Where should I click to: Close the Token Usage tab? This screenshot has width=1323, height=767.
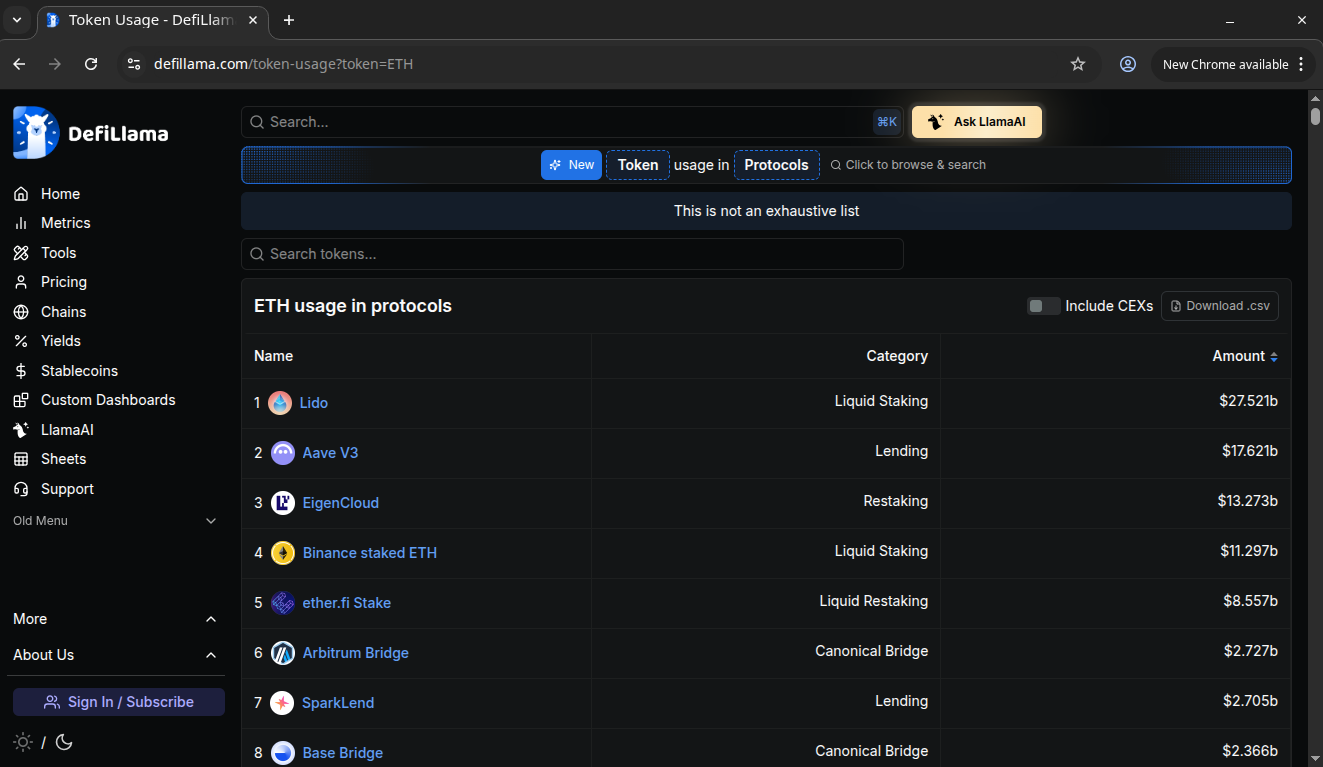253,20
